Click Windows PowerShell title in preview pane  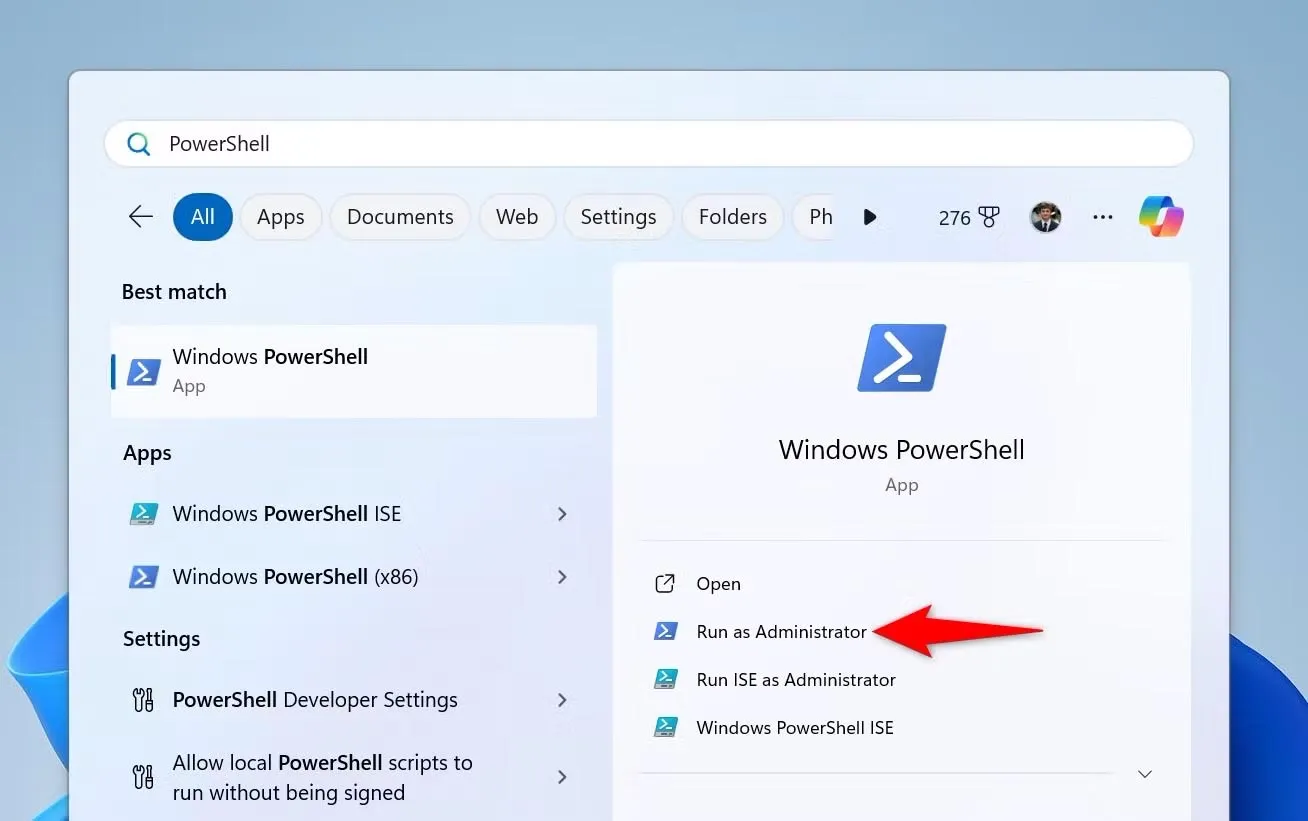click(x=902, y=449)
